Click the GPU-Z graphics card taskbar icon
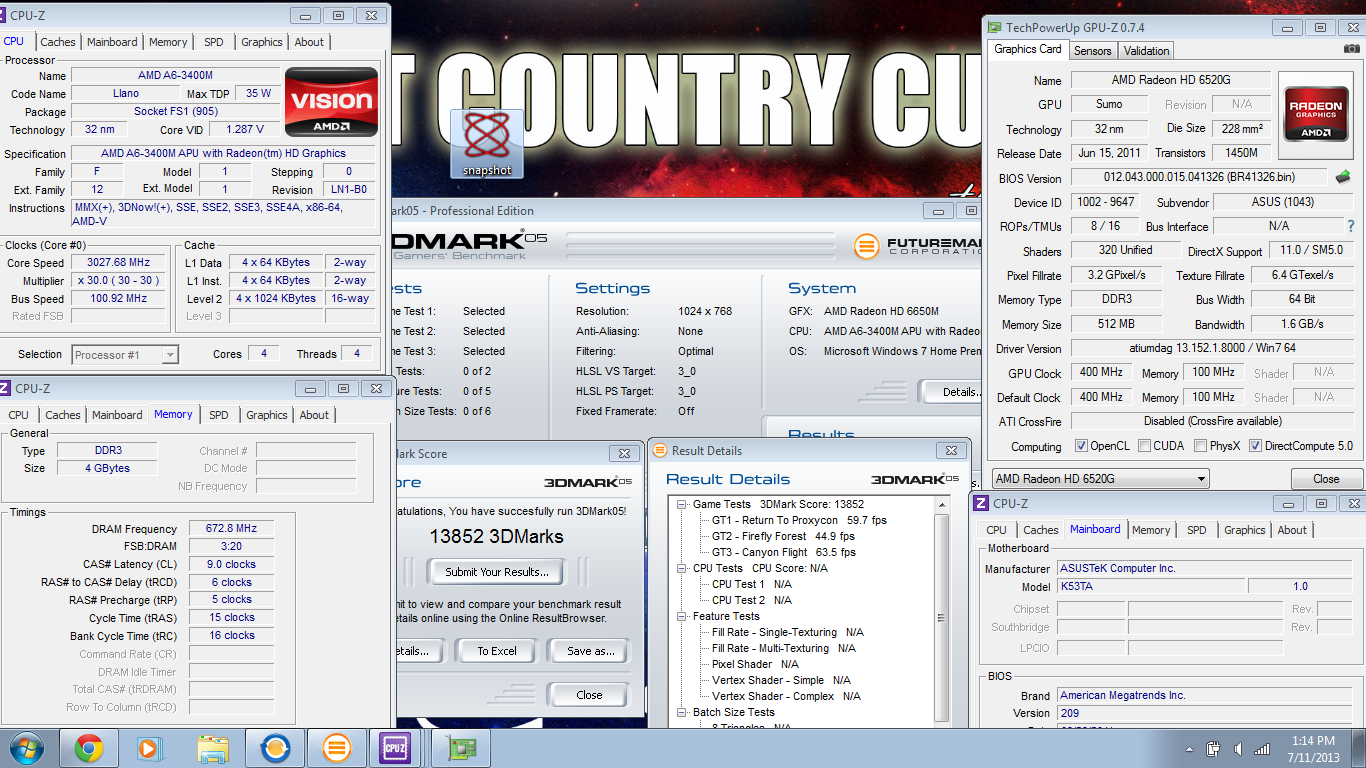The height and width of the screenshot is (768, 1366). point(461,748)
